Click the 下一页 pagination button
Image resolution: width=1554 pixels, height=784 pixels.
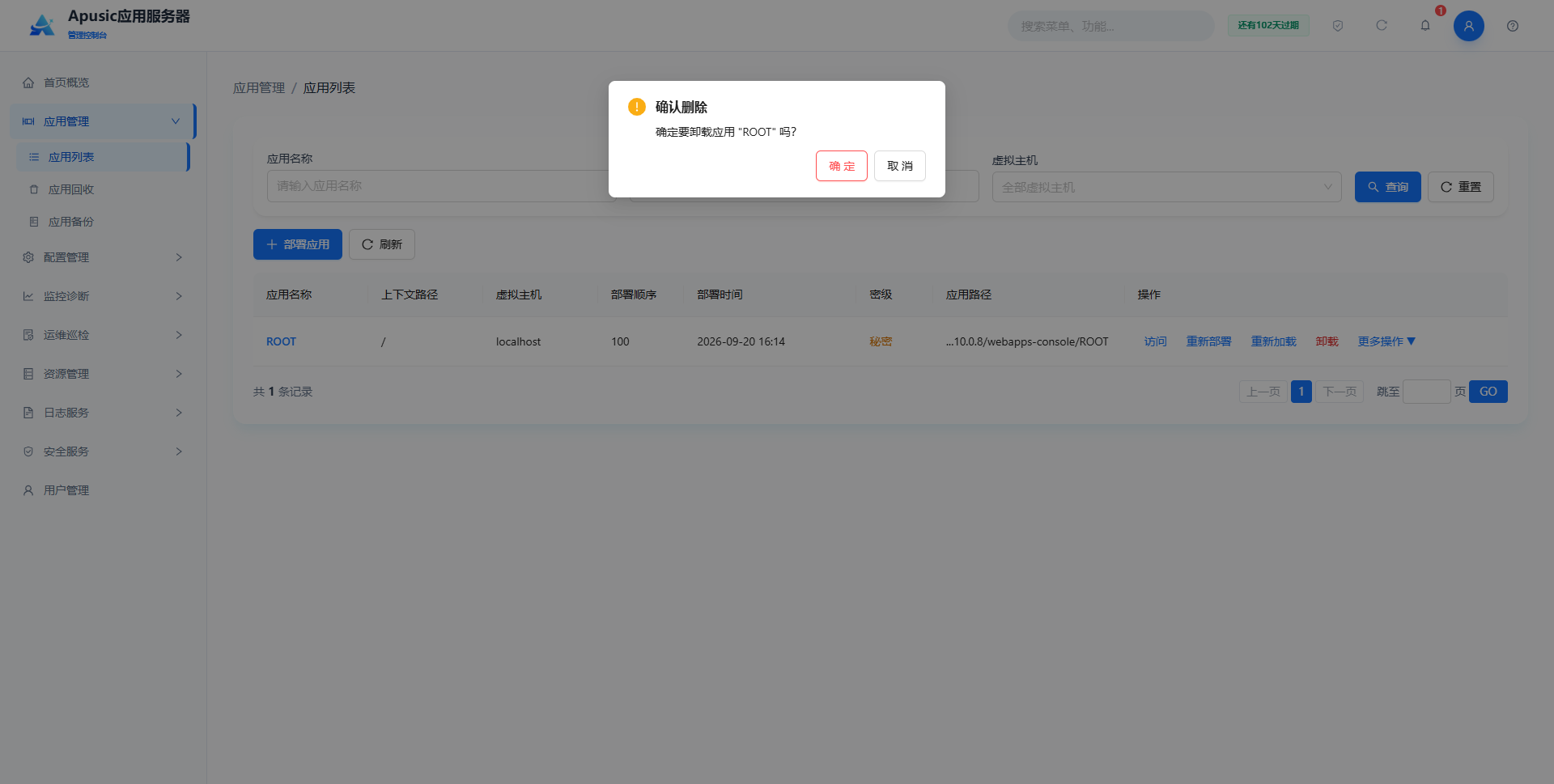(1340, 392)
